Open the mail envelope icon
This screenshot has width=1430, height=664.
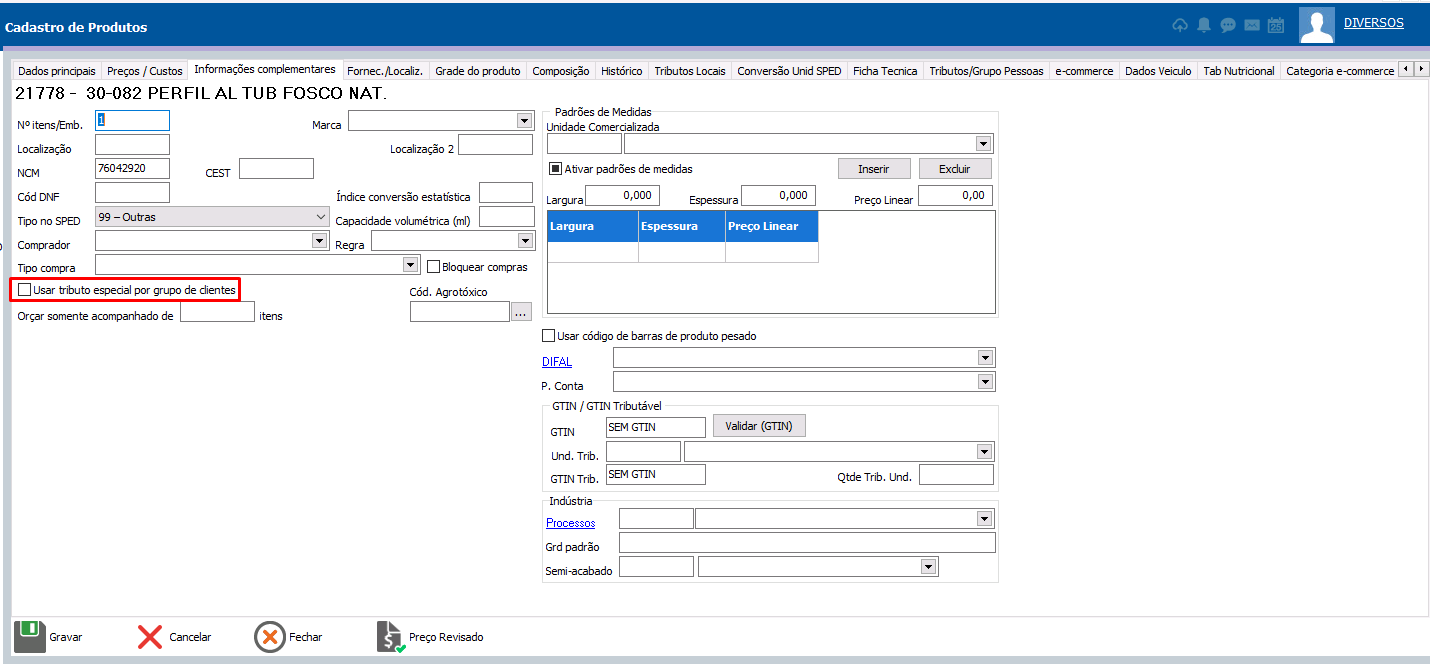(x=1251, y=26)
